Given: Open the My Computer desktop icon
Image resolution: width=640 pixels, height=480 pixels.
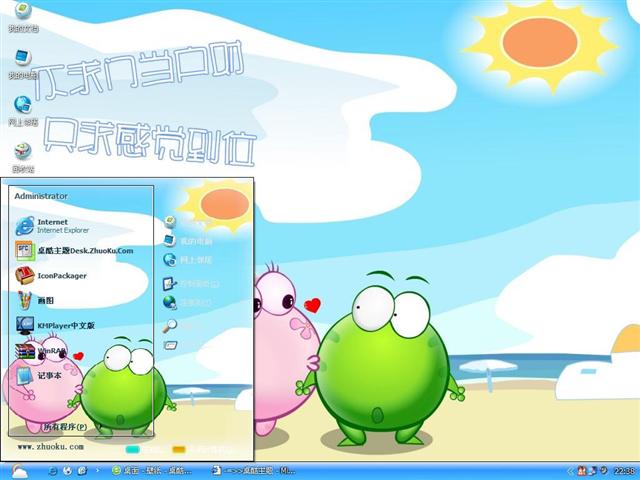Looking at the screenshot, I should pos(23,64).
